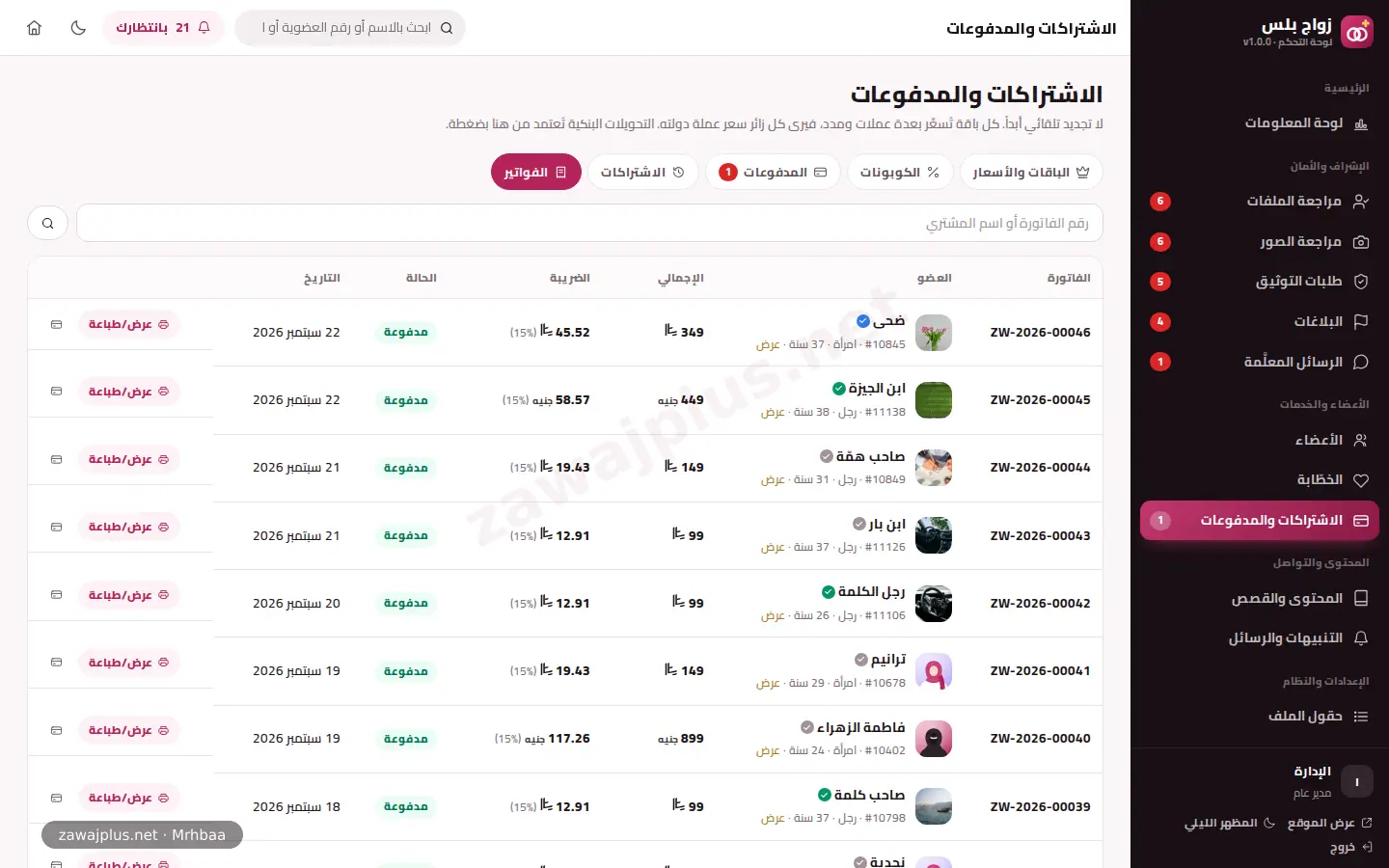Switch to the المدفوعات payments tab
1389x868 pixels.
point(773,173)
